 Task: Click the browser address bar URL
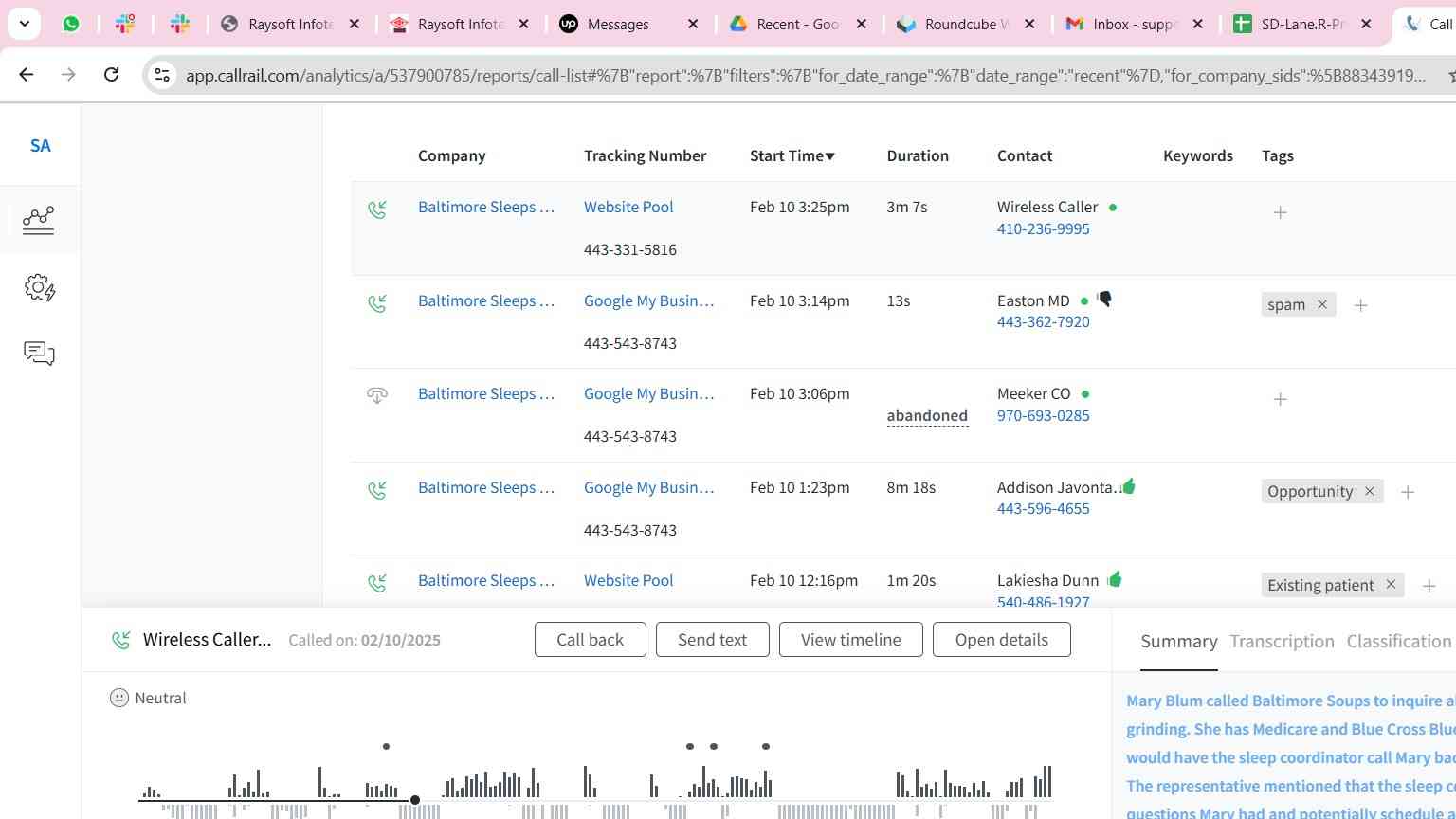pyautogui.click(x=806, y=75)
